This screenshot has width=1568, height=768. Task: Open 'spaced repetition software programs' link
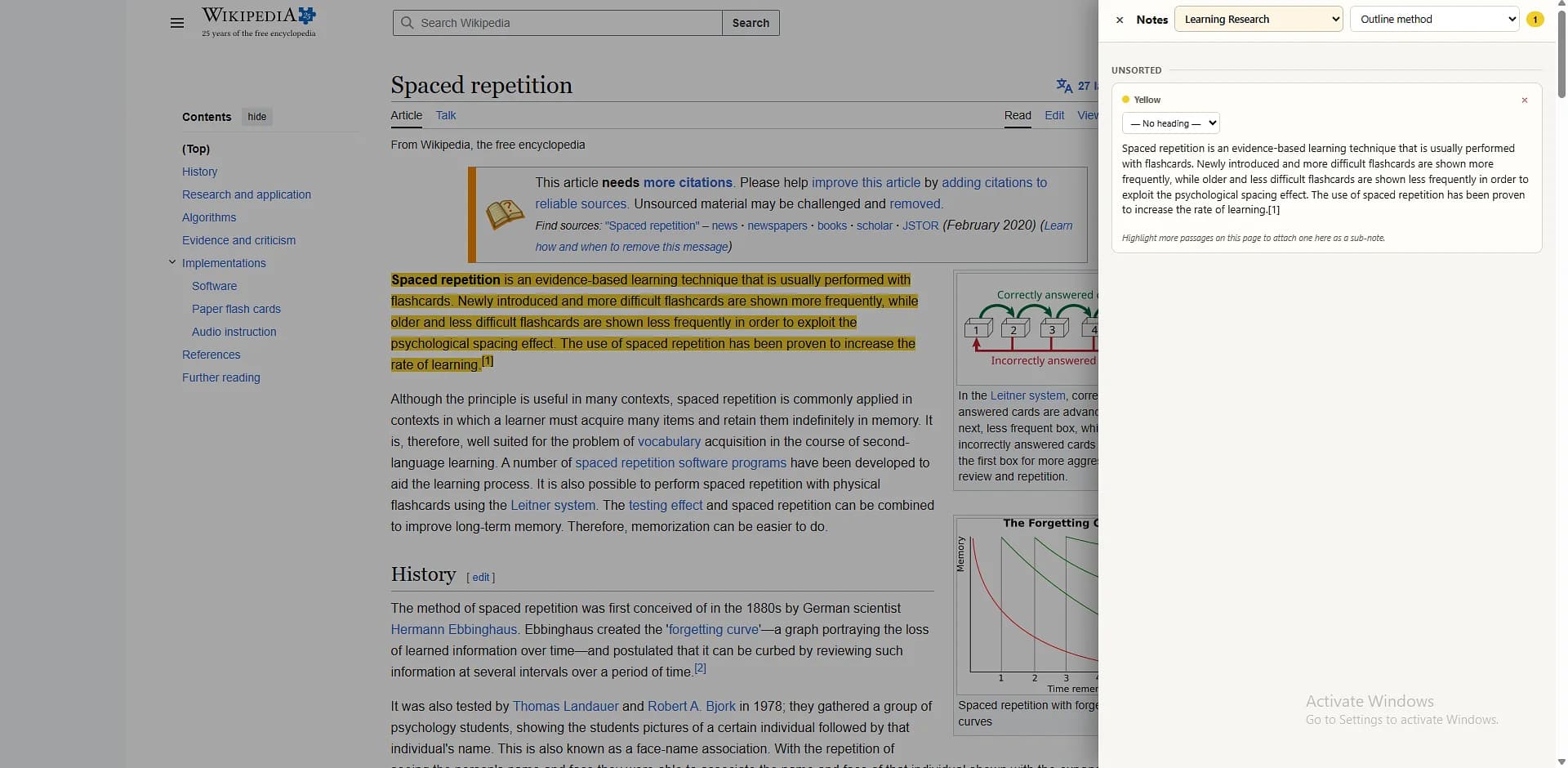point(680,463)
